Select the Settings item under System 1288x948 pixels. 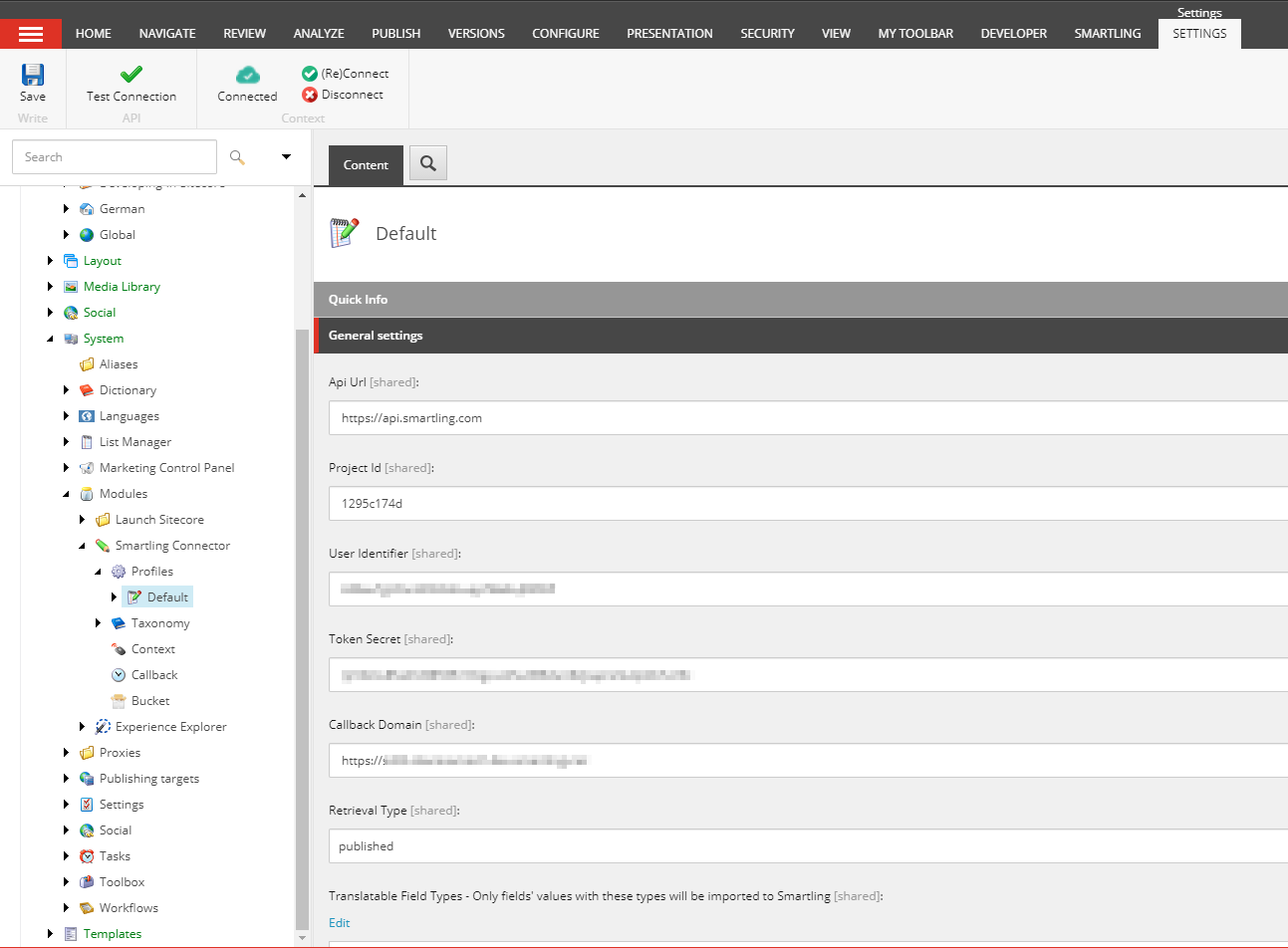122,805
